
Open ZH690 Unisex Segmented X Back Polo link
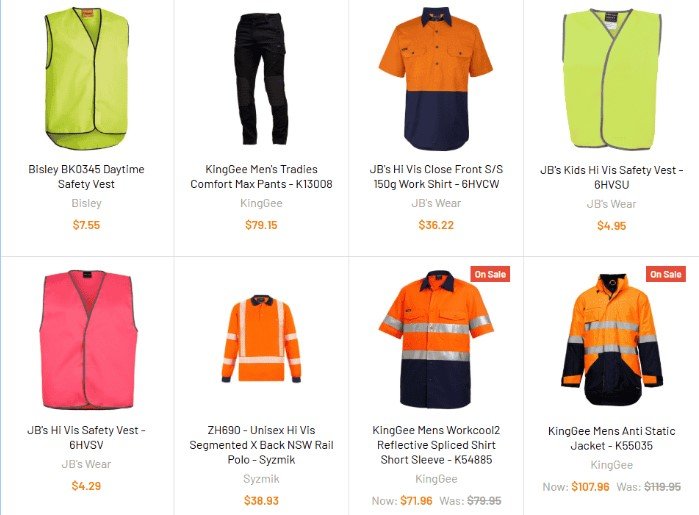pos(261,445)
